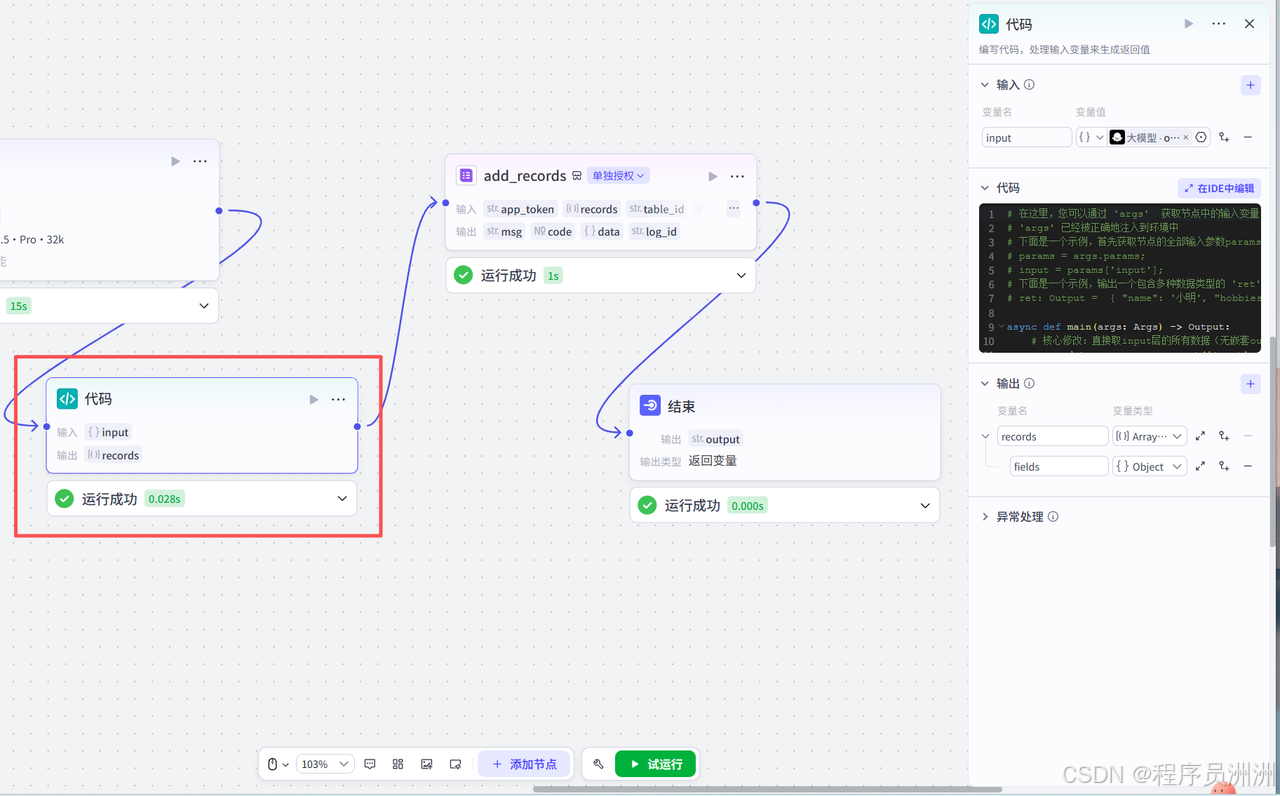
Task: Fold the main function in code editor
Action: coord(1003,327)
